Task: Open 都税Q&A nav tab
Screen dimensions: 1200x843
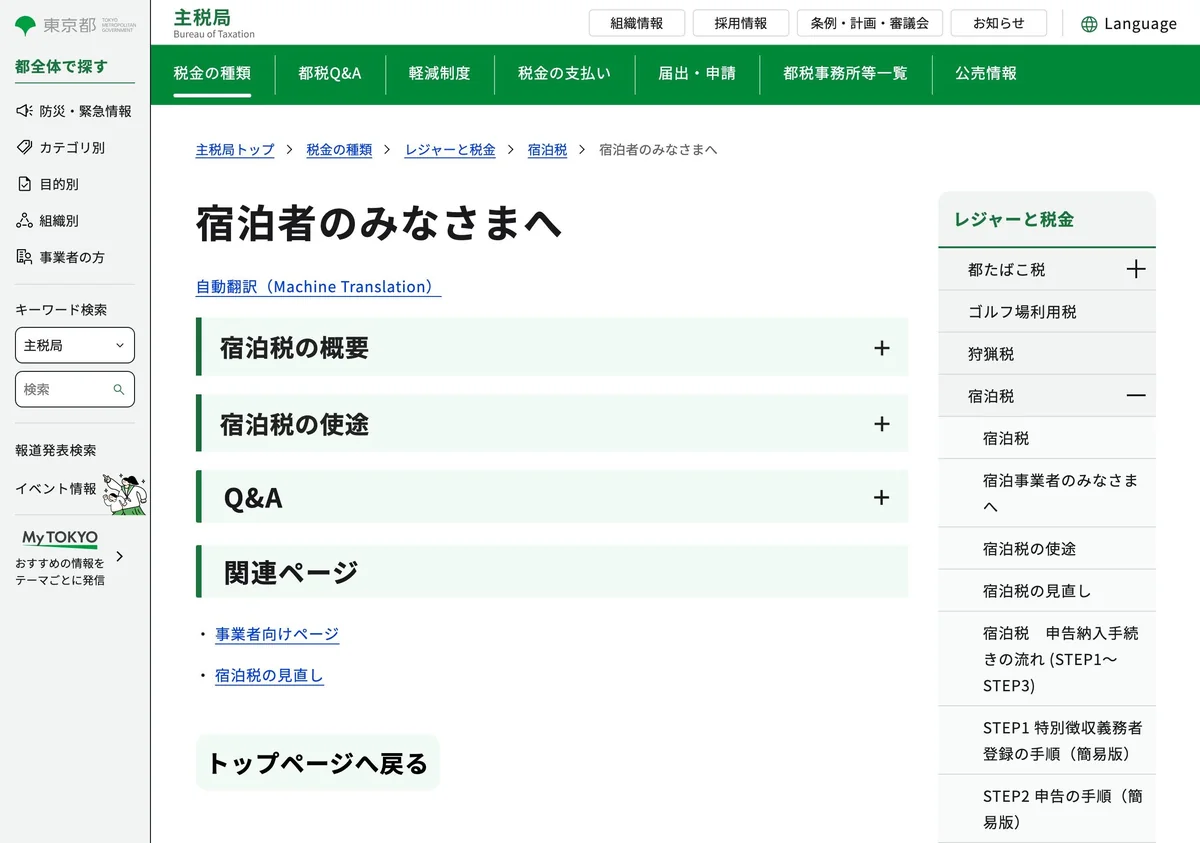Action: (330, 73)
